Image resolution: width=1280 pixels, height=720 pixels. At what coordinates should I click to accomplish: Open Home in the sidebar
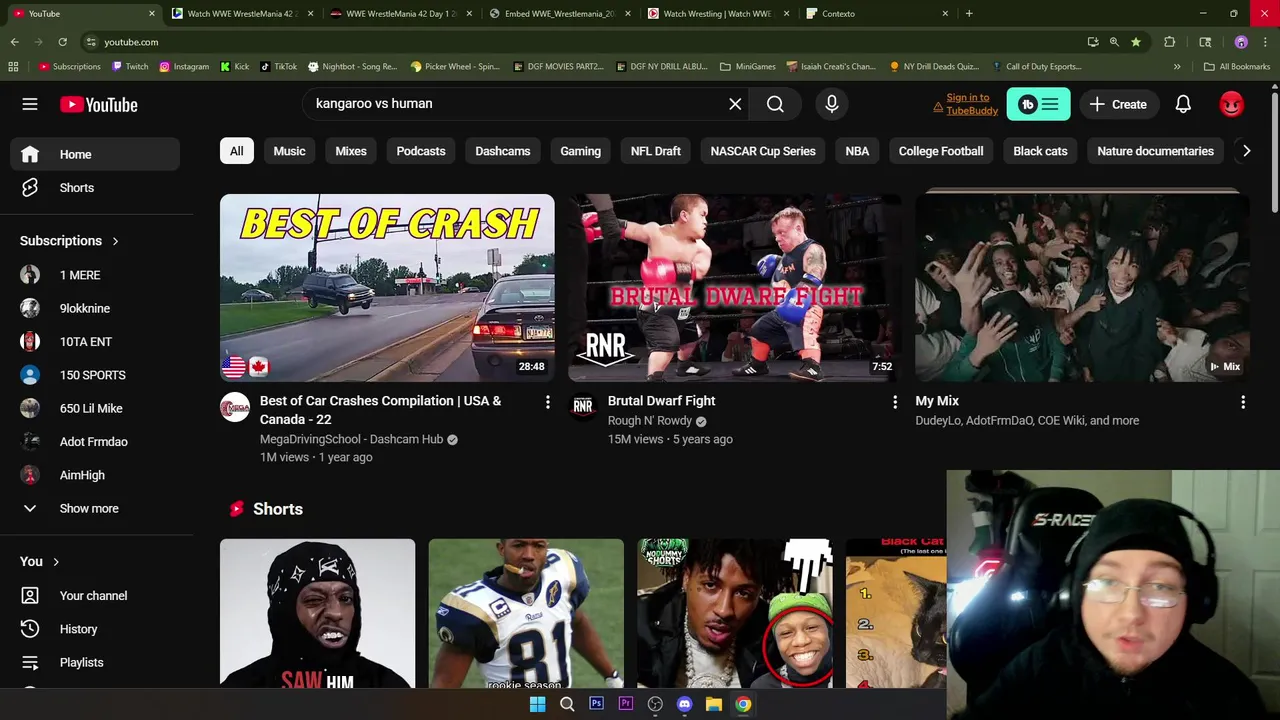click(95, 154)
